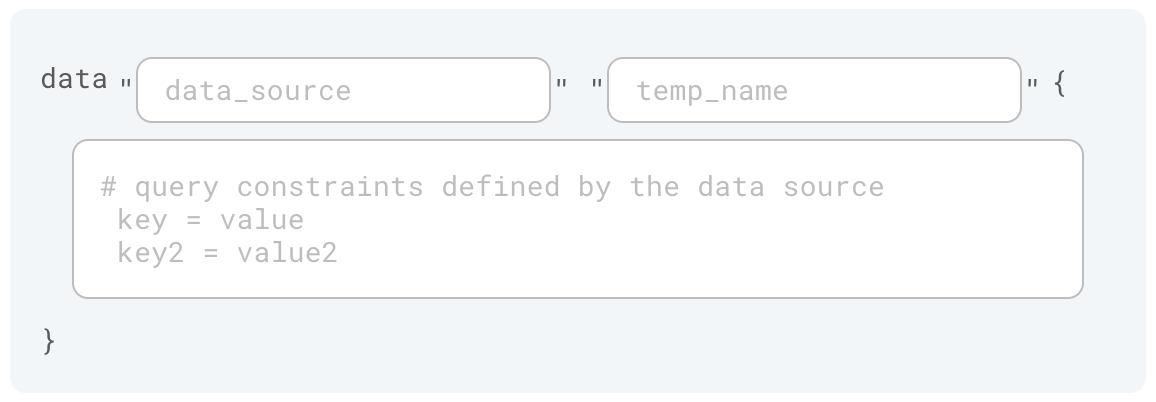
Task: Click the '# query constraints' comment placeholder line
Action: pos(492,187)
